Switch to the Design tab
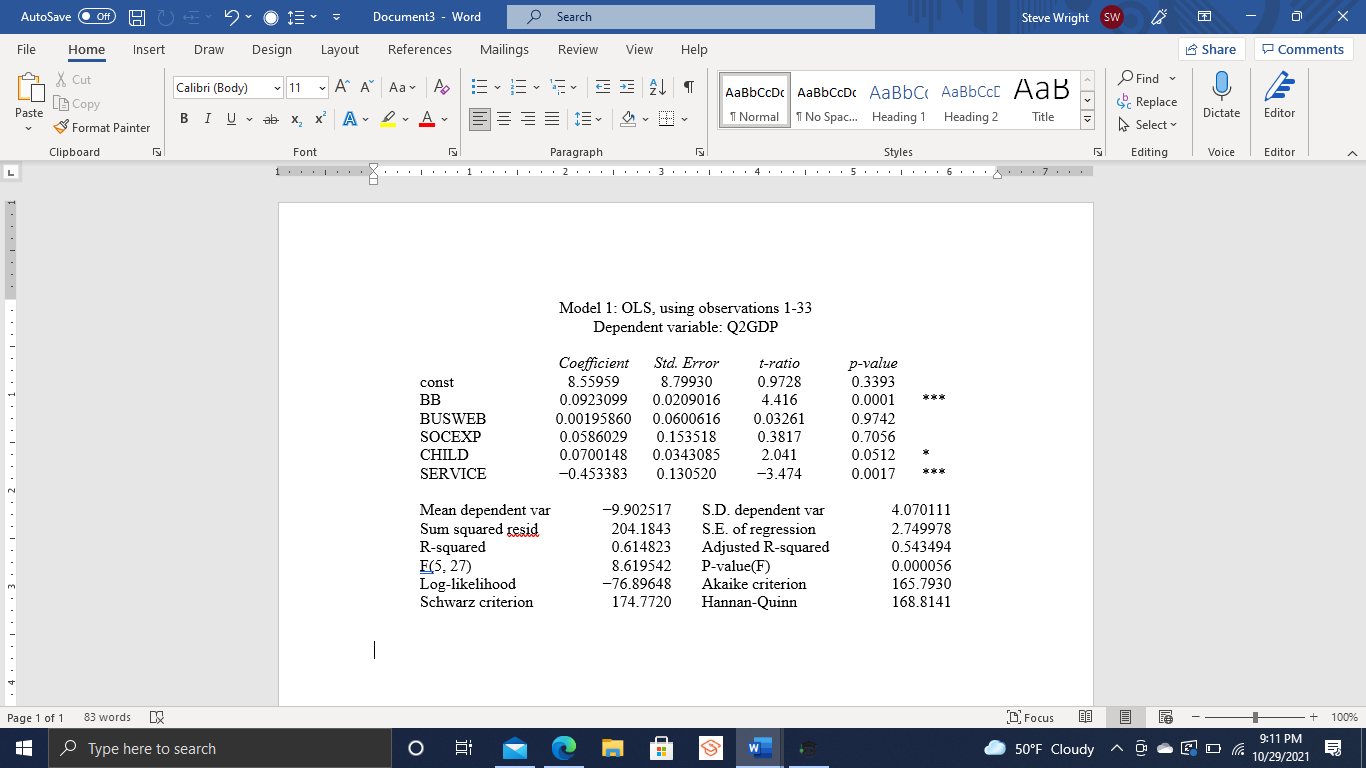Image resolution: width=1366 pixels, height=768 pixels. (x=272, y=49)
